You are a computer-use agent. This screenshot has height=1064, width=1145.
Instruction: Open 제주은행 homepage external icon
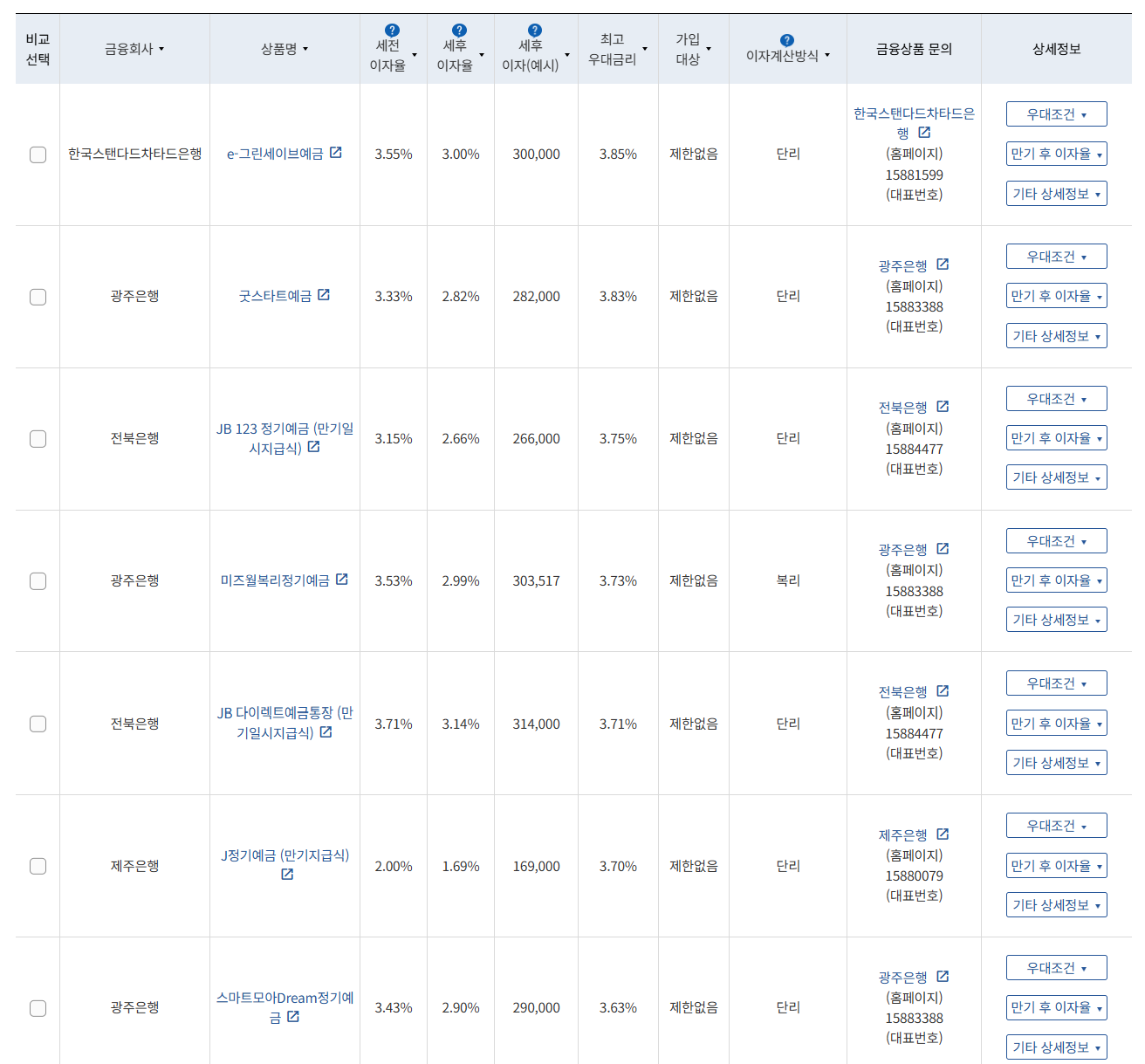pos(943,834)
